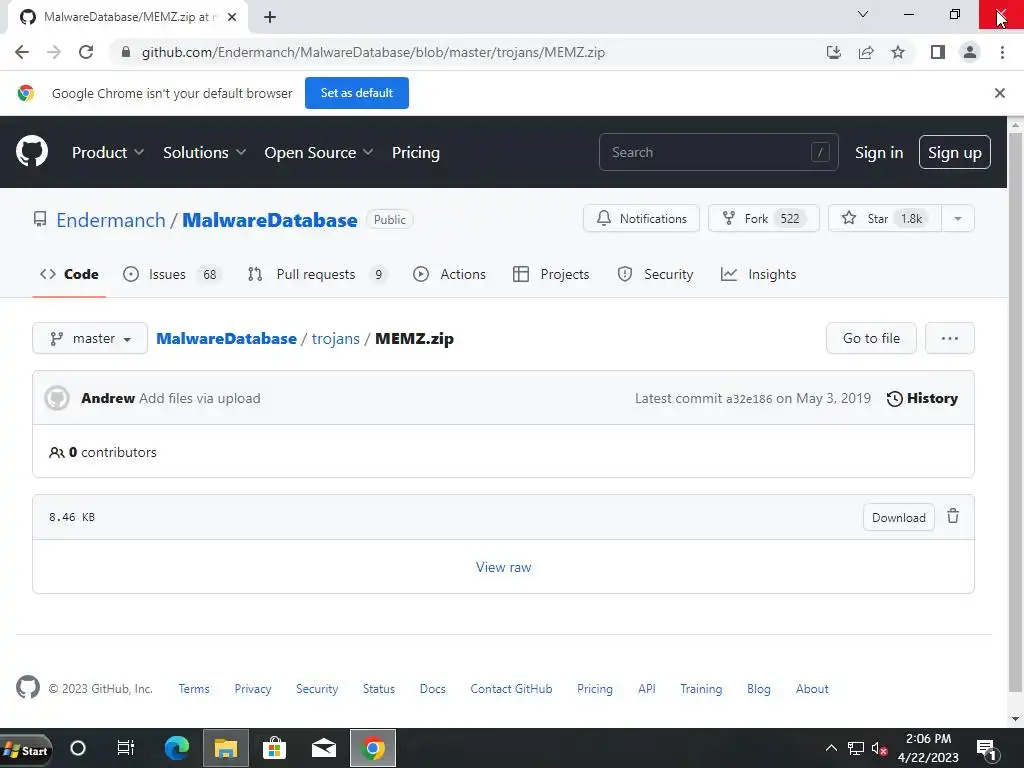Open the Pull requests tab

click(317, 274)
